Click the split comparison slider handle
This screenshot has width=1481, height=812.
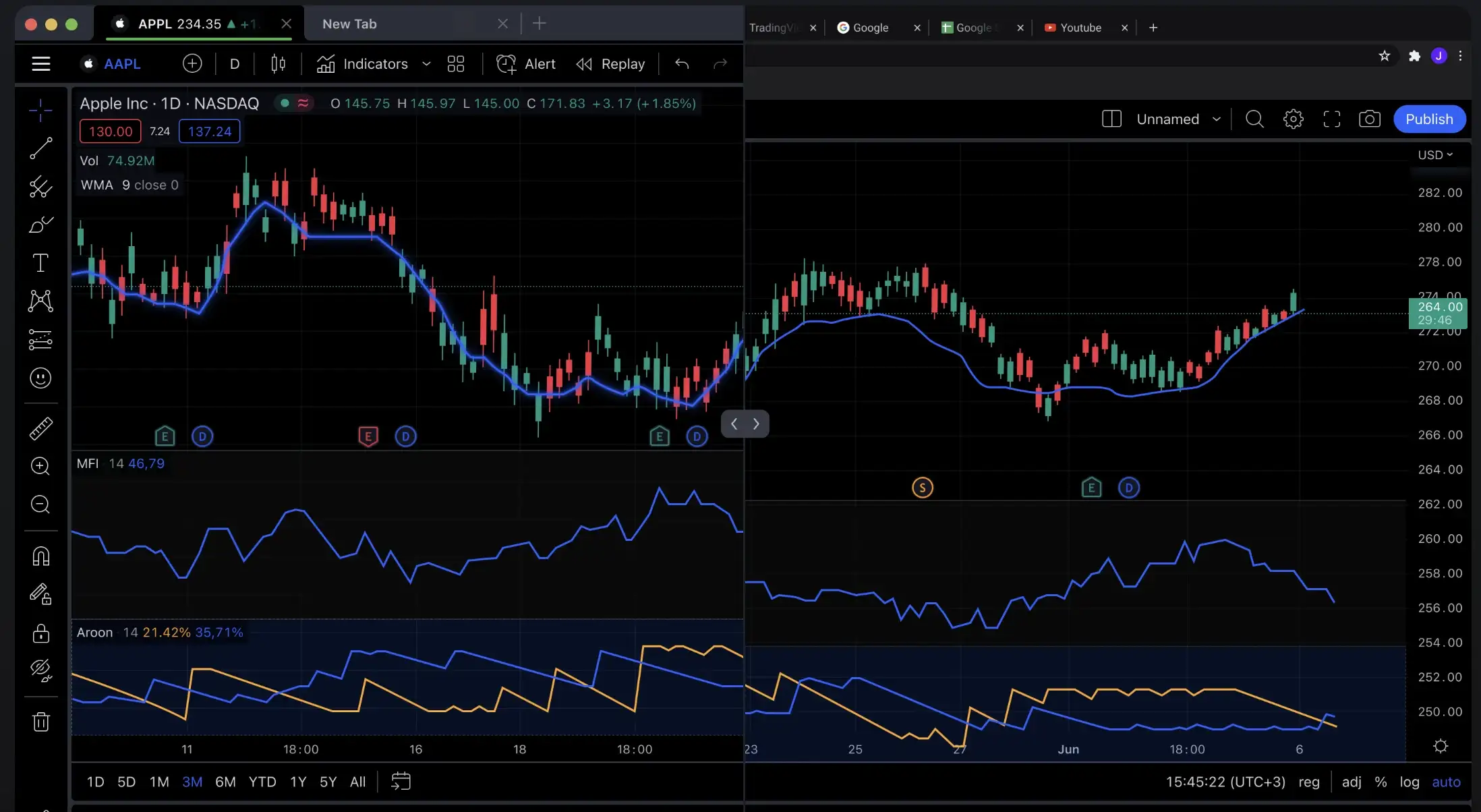pos(745,424)
